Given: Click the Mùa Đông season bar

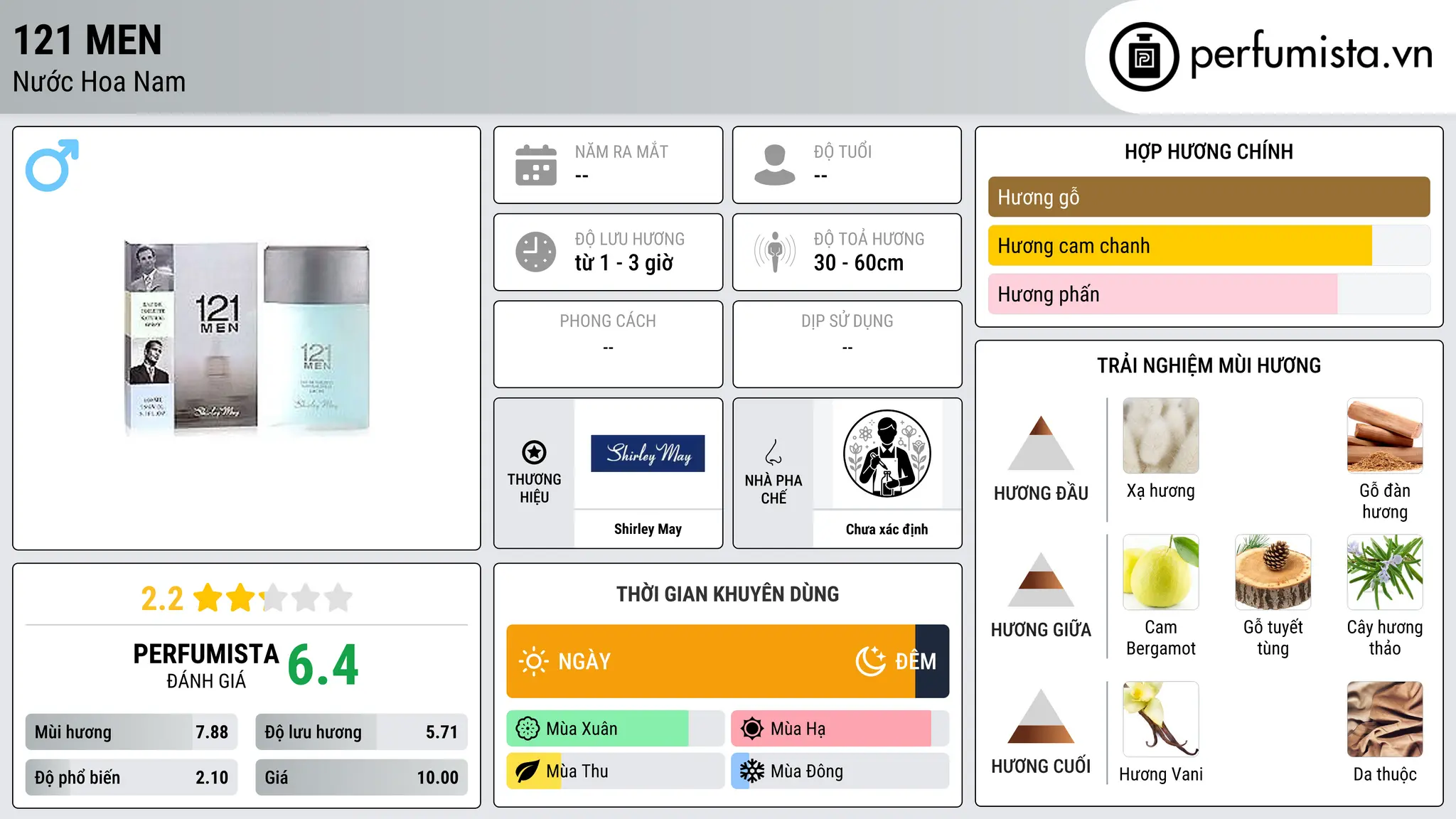Looking at the screenshot, I should [x=840, y=771].
